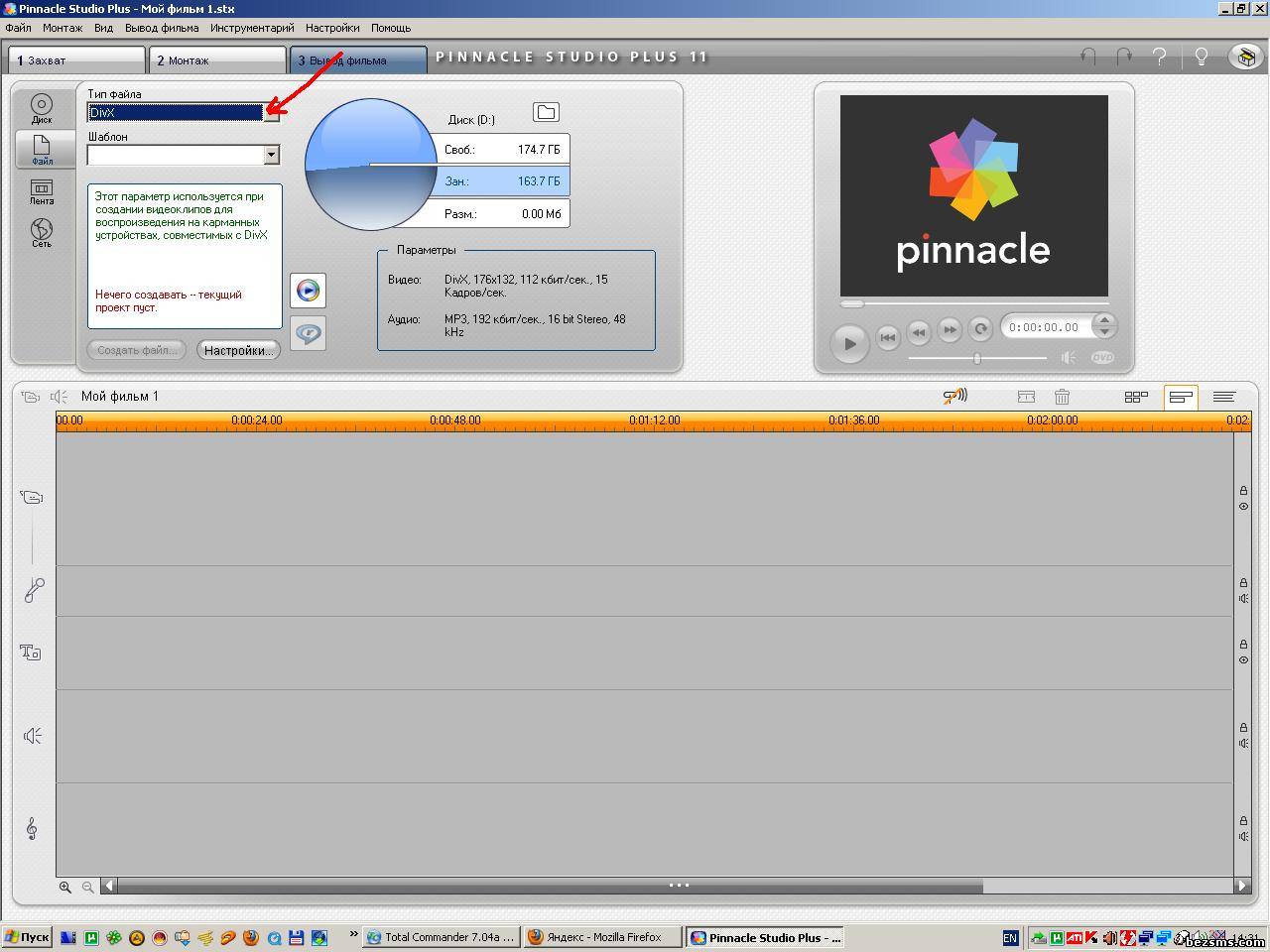Zoom in timeline with plus magnifier
This screenshot has height=952, width=1270.
tap(65, 888)
